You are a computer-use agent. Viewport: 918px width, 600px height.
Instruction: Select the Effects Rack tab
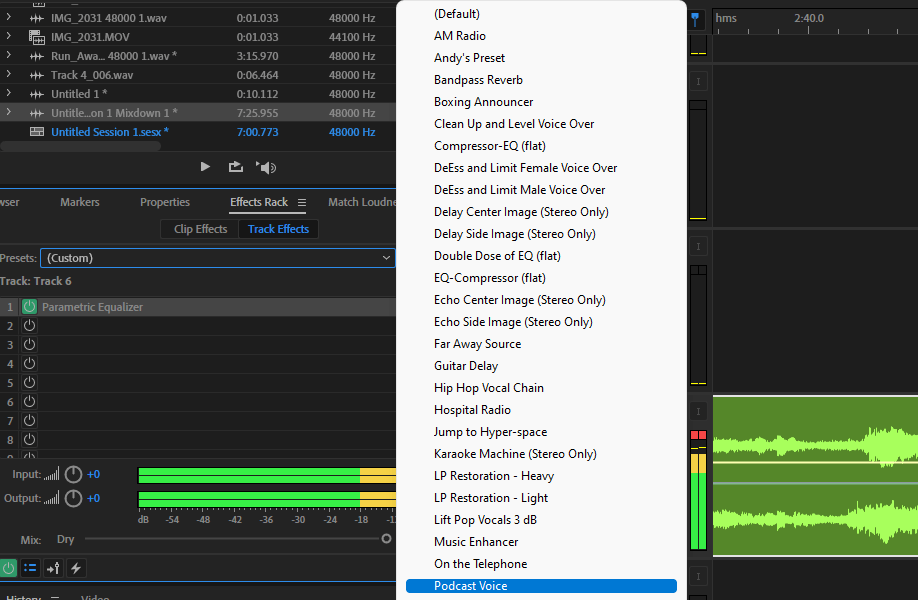click(259, 203)
